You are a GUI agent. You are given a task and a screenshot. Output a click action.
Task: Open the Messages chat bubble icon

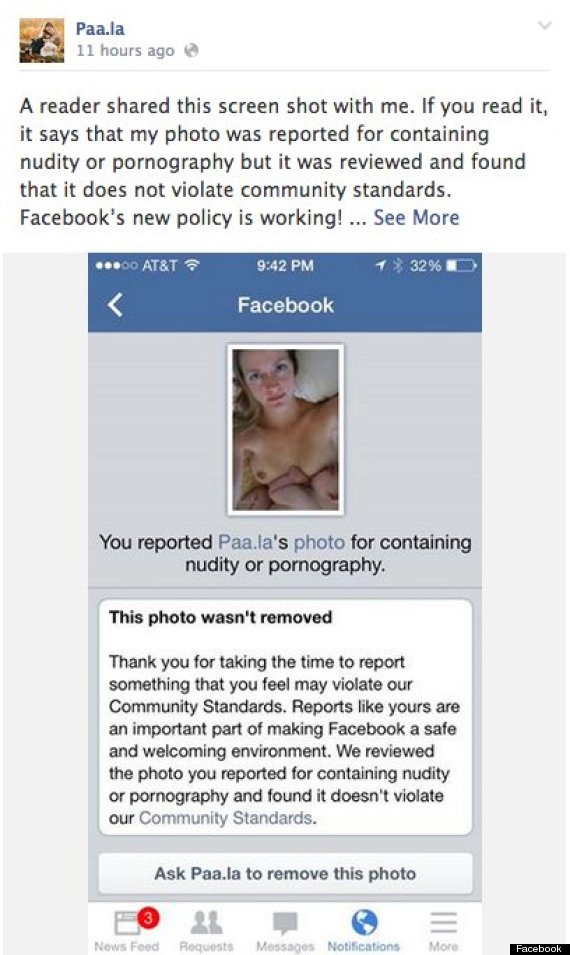[285, 930]
